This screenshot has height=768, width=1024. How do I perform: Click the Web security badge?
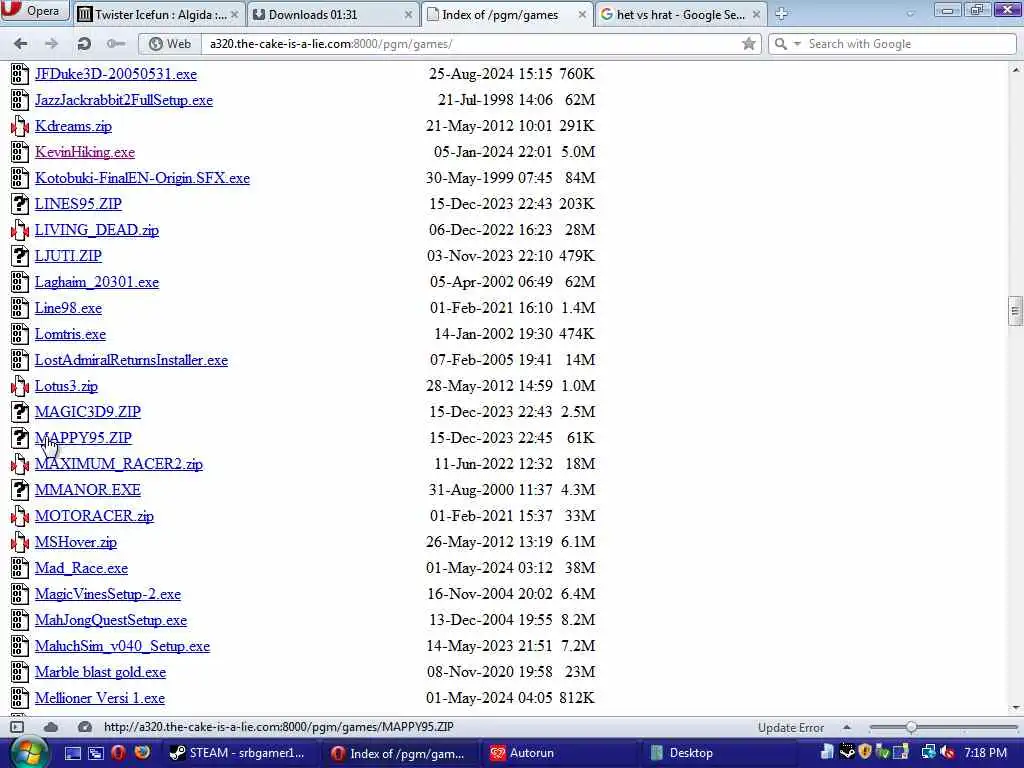tap(170, 44)
